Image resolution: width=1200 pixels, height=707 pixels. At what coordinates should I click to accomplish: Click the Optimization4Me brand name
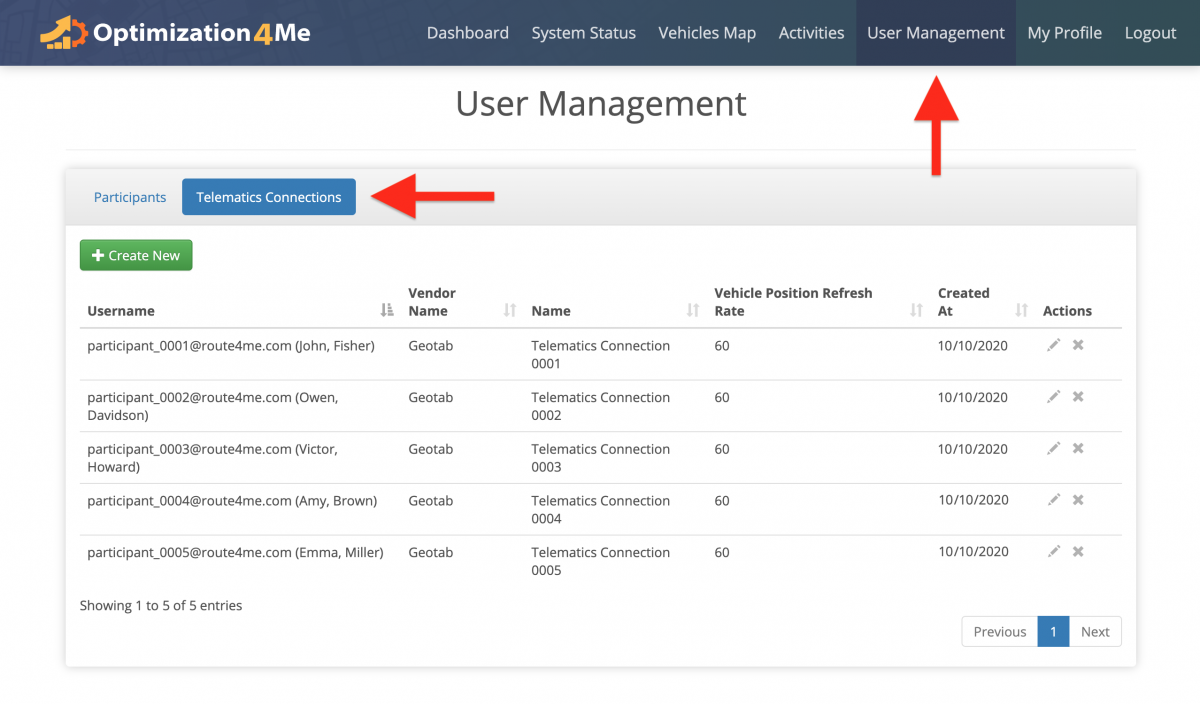coord(202,33)
